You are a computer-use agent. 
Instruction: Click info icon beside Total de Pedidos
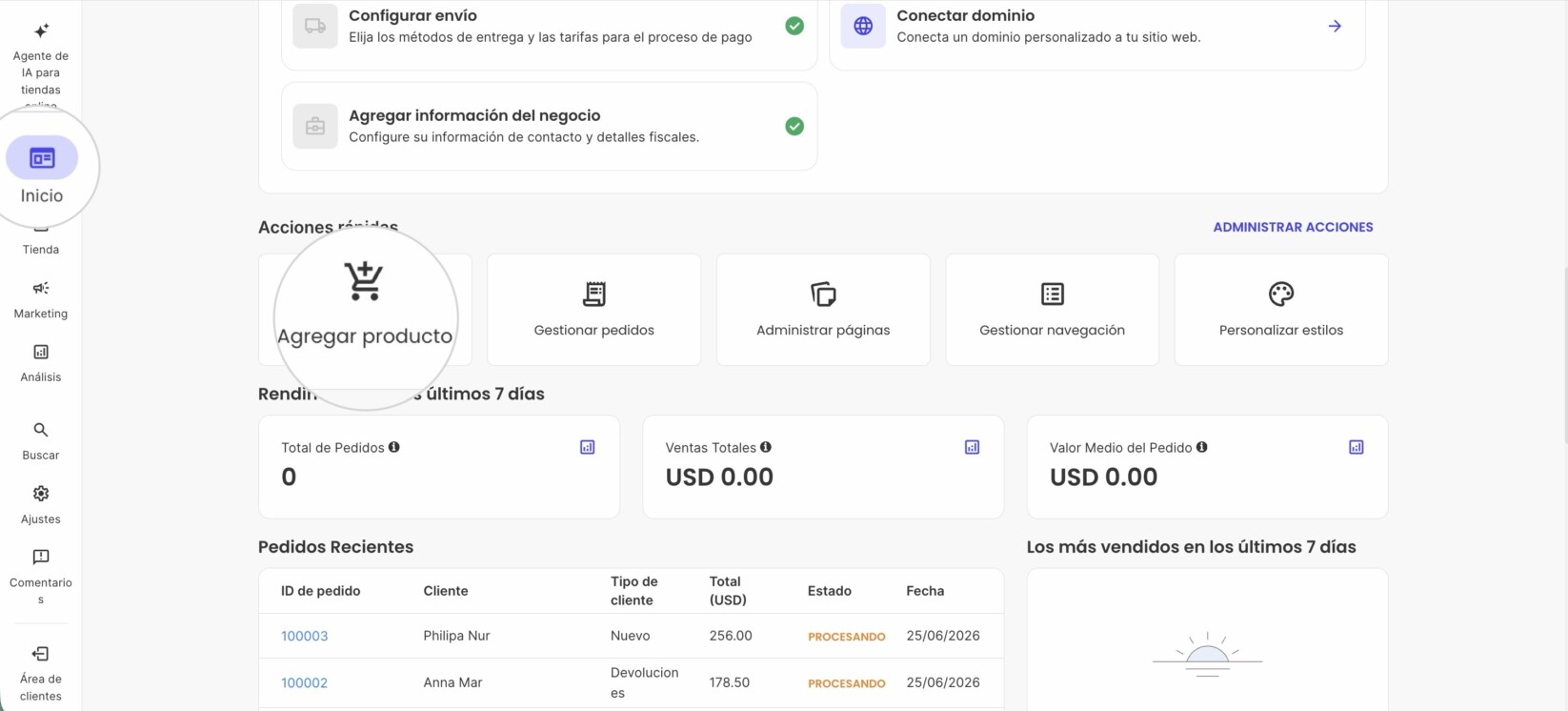click(x=393, y=447)
